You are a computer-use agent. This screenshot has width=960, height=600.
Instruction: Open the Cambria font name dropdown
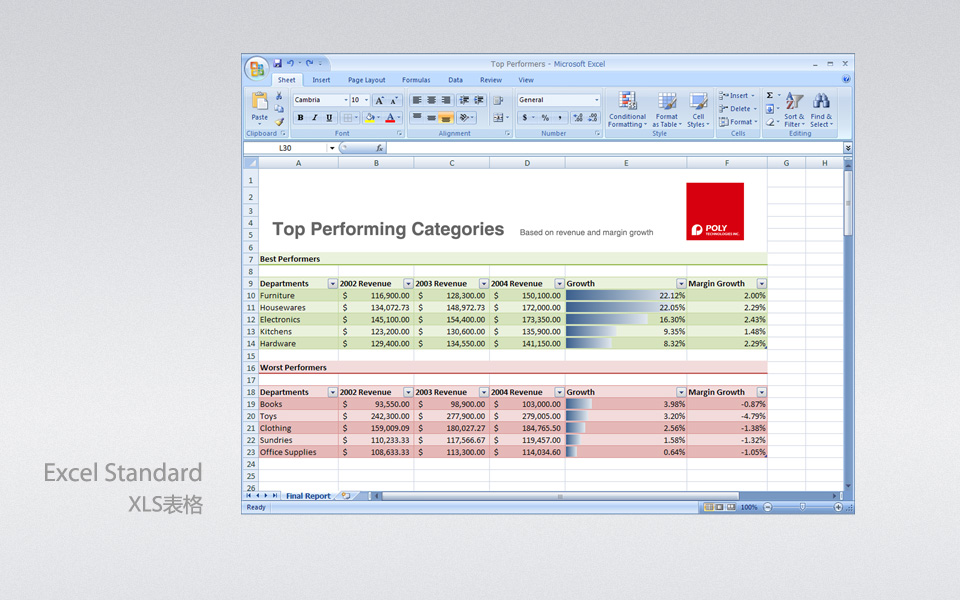346,100
